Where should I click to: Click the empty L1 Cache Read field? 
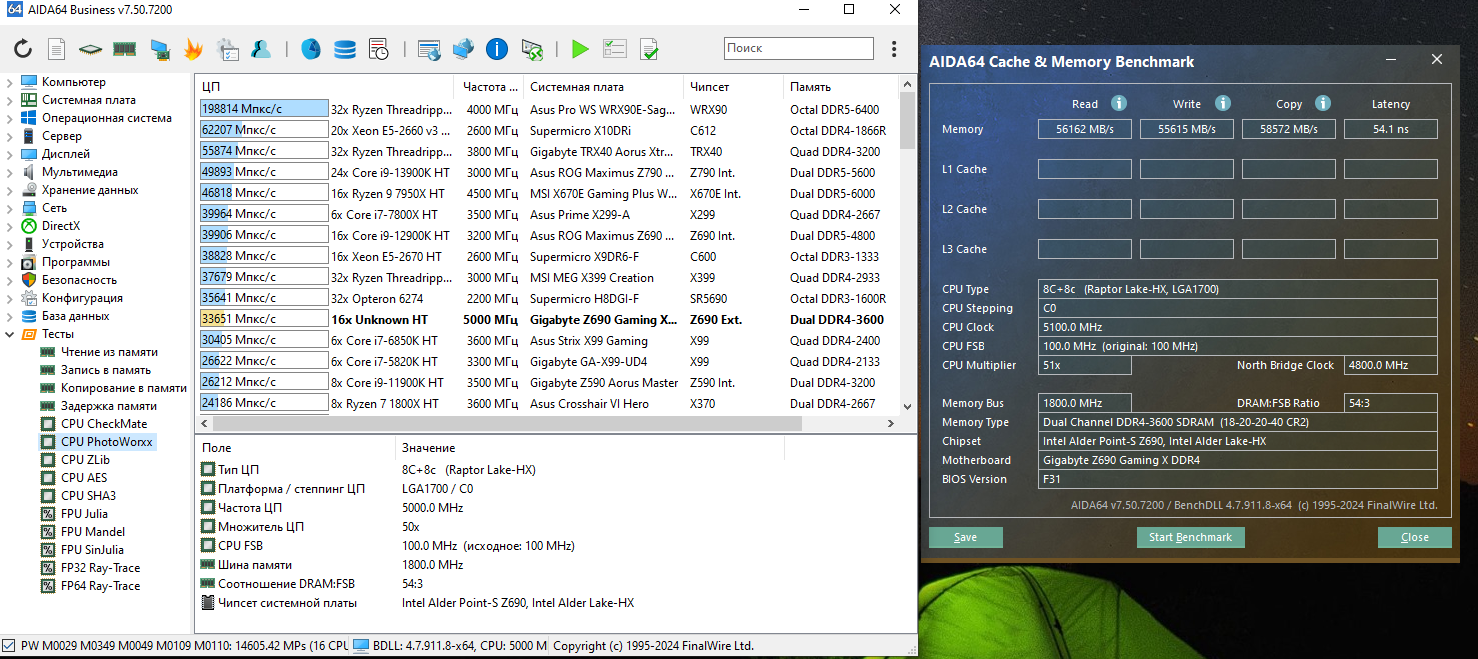[x=1085, y=169]
